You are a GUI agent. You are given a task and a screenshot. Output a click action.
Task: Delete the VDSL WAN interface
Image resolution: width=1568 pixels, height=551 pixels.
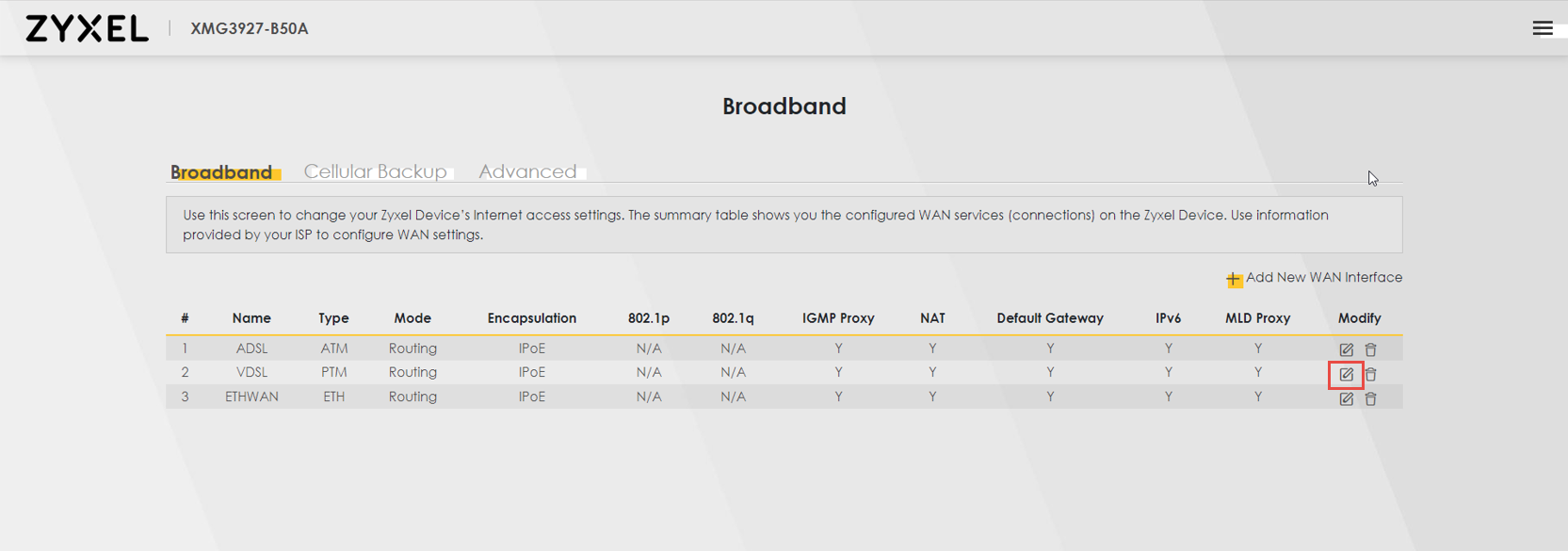click(1370, 374)
